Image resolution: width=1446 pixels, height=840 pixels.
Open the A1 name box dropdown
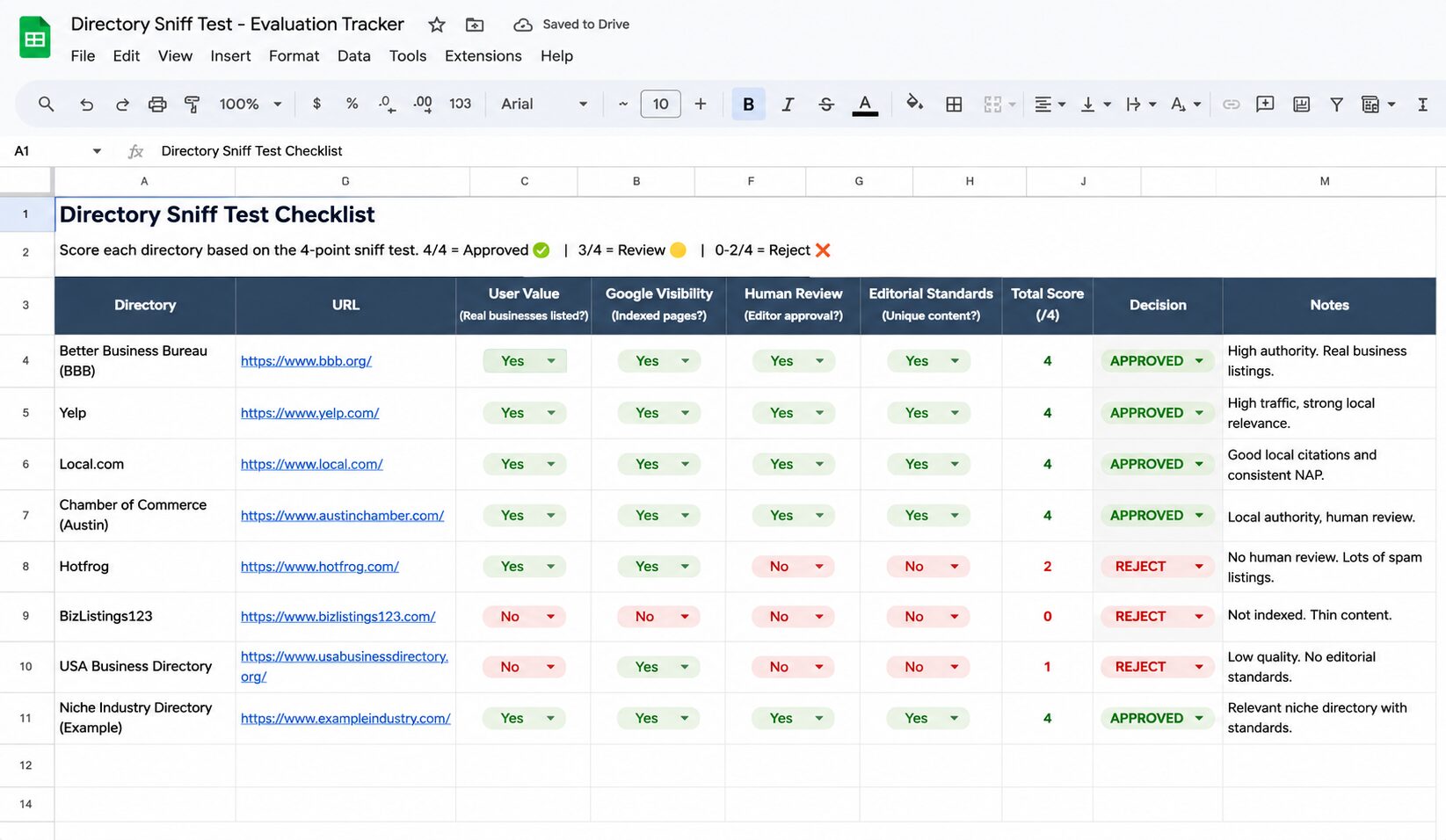pyautogui.click(x=97, y=151)
